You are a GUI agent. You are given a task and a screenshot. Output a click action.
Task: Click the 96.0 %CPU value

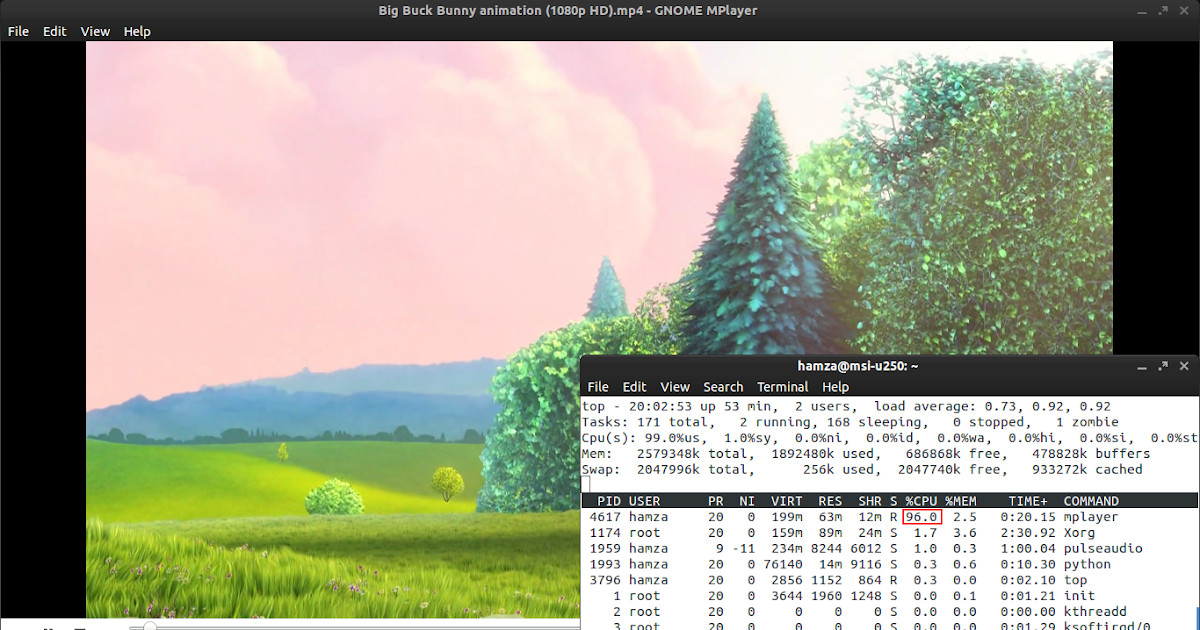pos(921,517)
